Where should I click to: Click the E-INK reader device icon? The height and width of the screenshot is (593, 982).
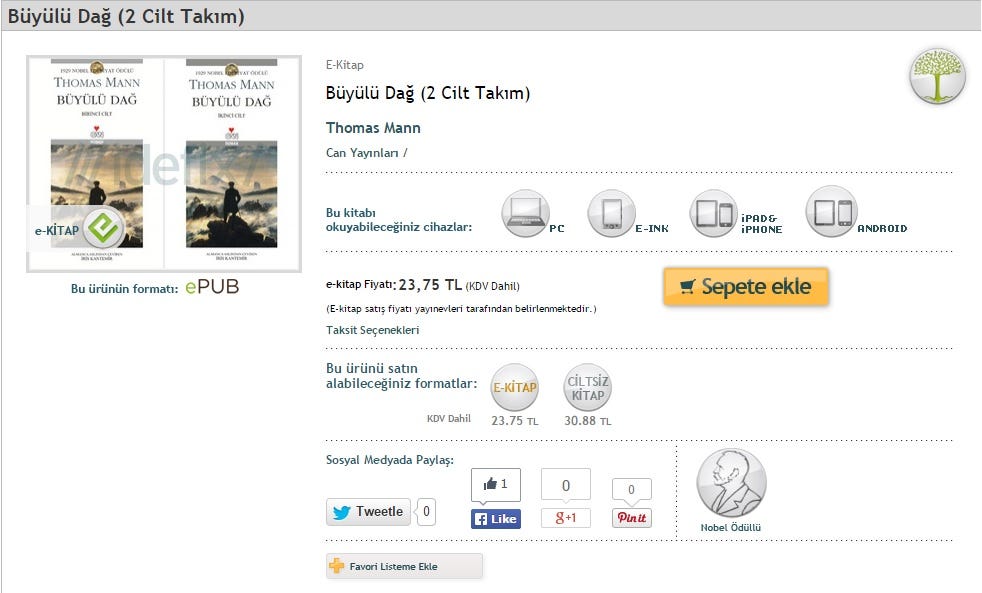[x=611, y=214]
